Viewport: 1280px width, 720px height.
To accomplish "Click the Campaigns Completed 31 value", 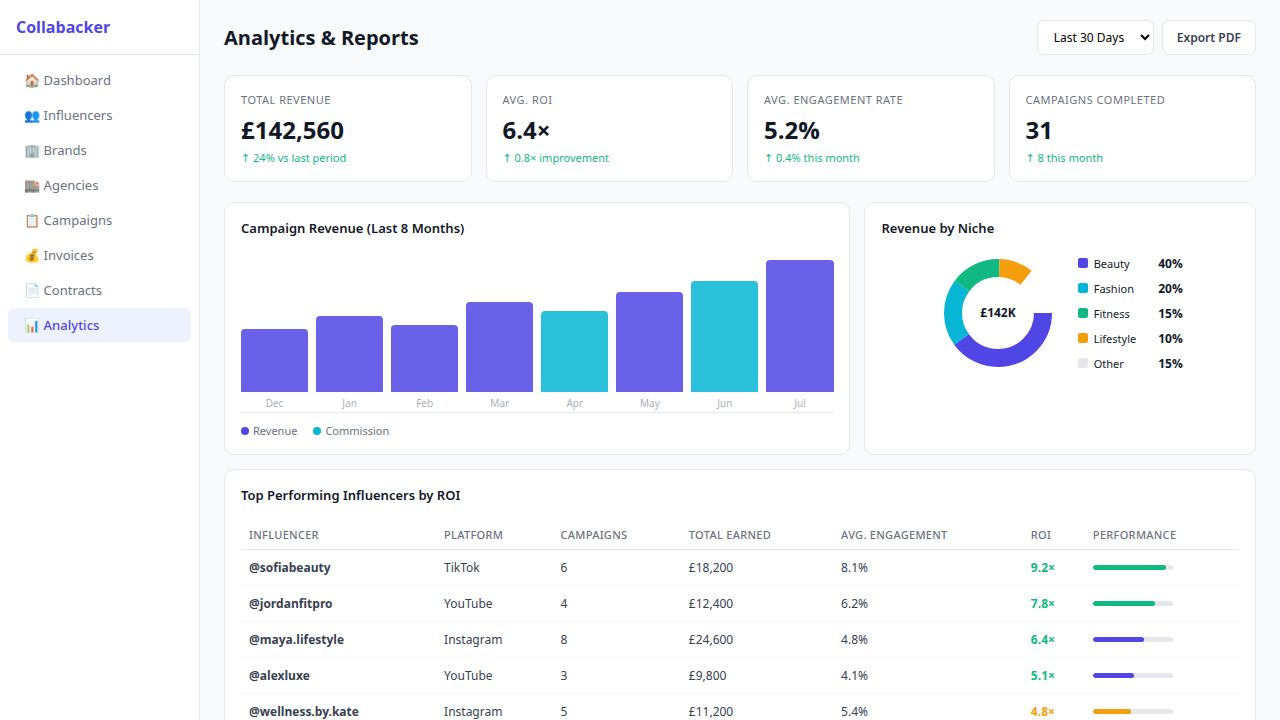I will (x=1039, y=131).
